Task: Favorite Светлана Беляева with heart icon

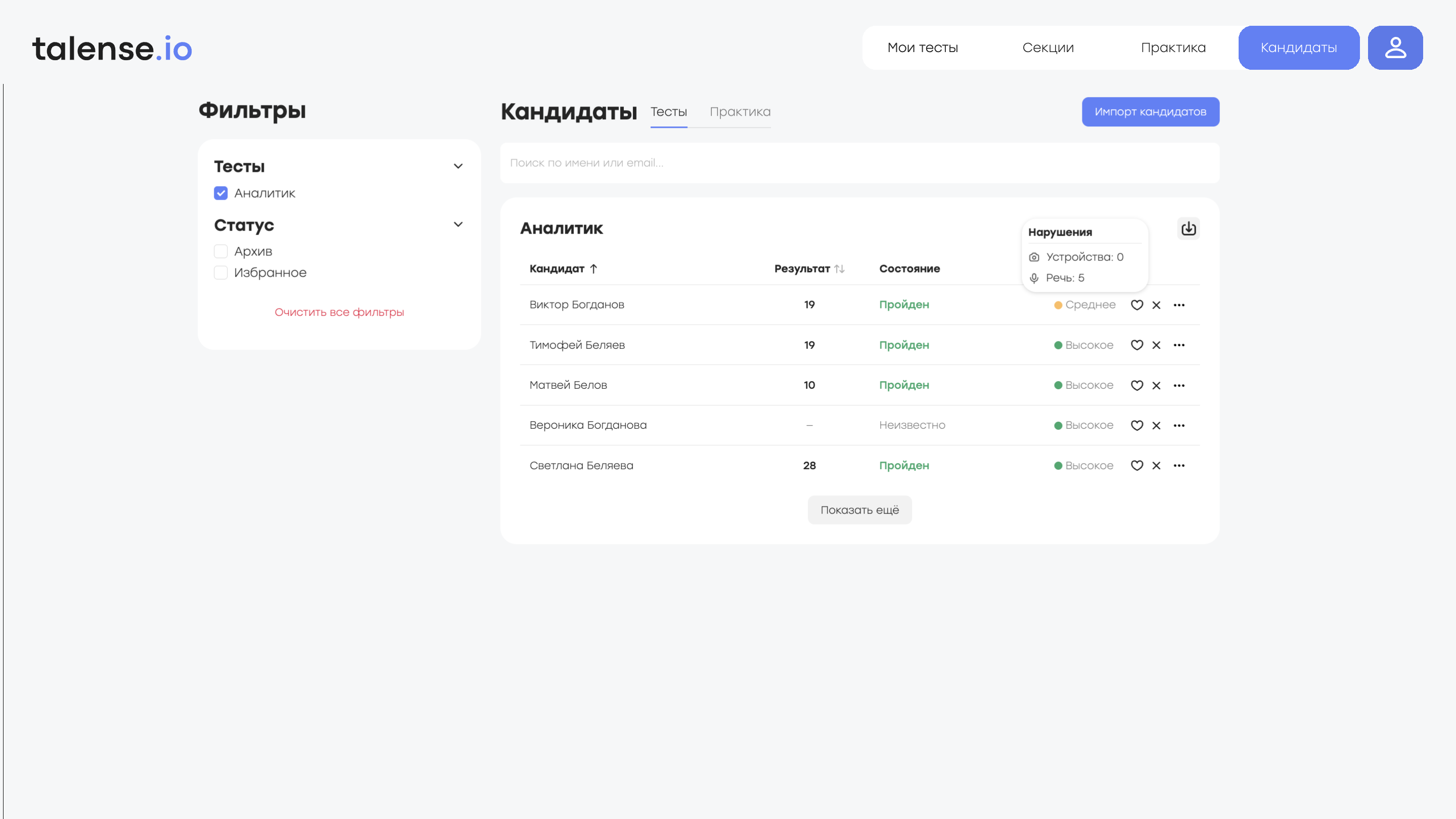Action: [1136, 465]
